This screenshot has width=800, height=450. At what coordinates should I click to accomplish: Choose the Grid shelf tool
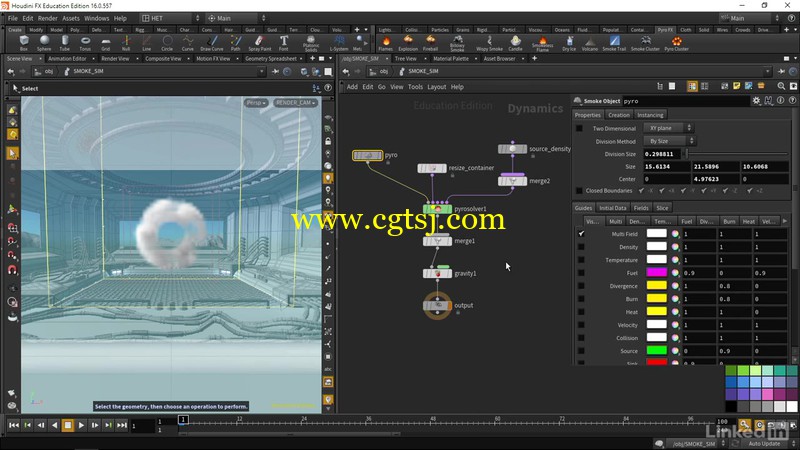click(x=106, y=43)
